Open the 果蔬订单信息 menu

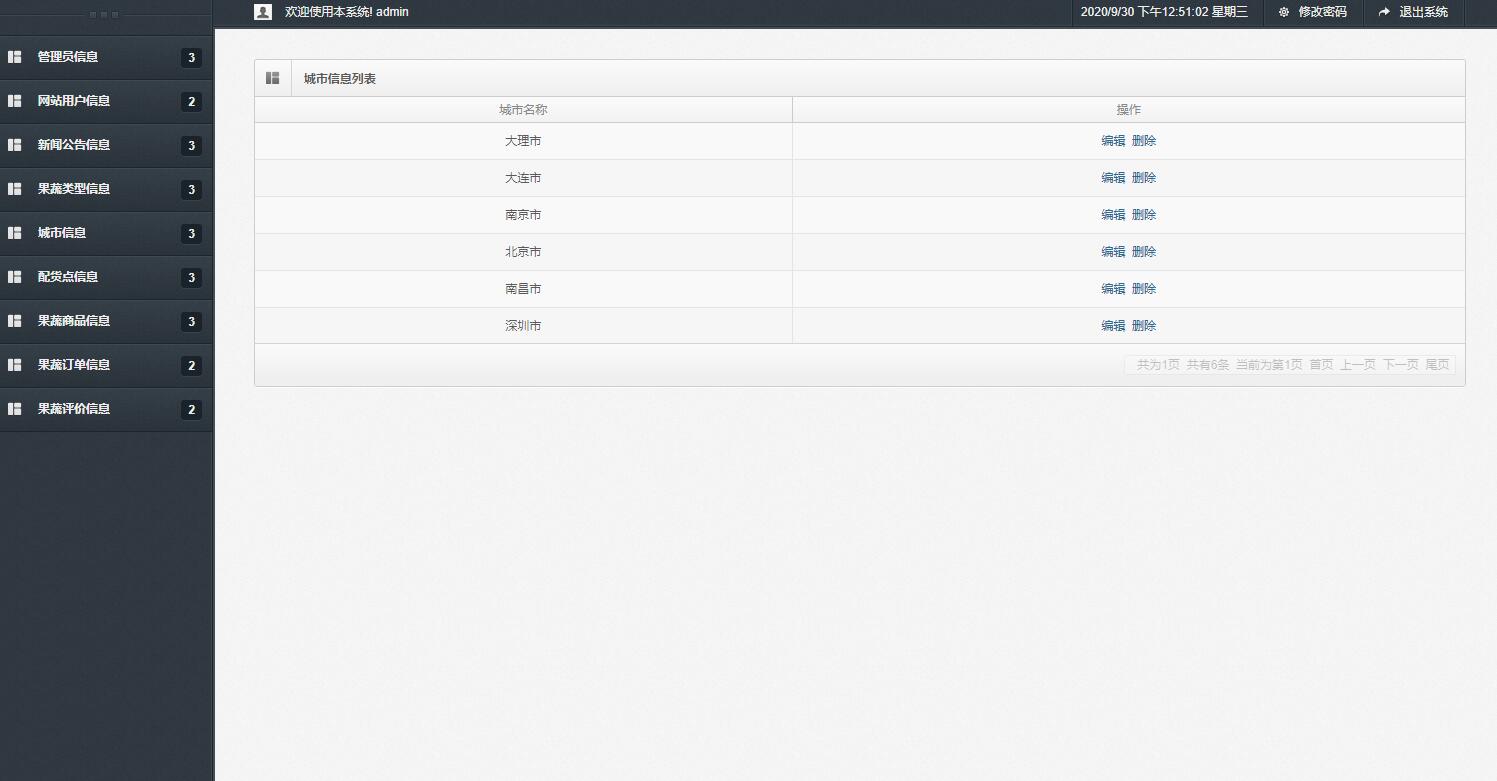tap(106, 365)
